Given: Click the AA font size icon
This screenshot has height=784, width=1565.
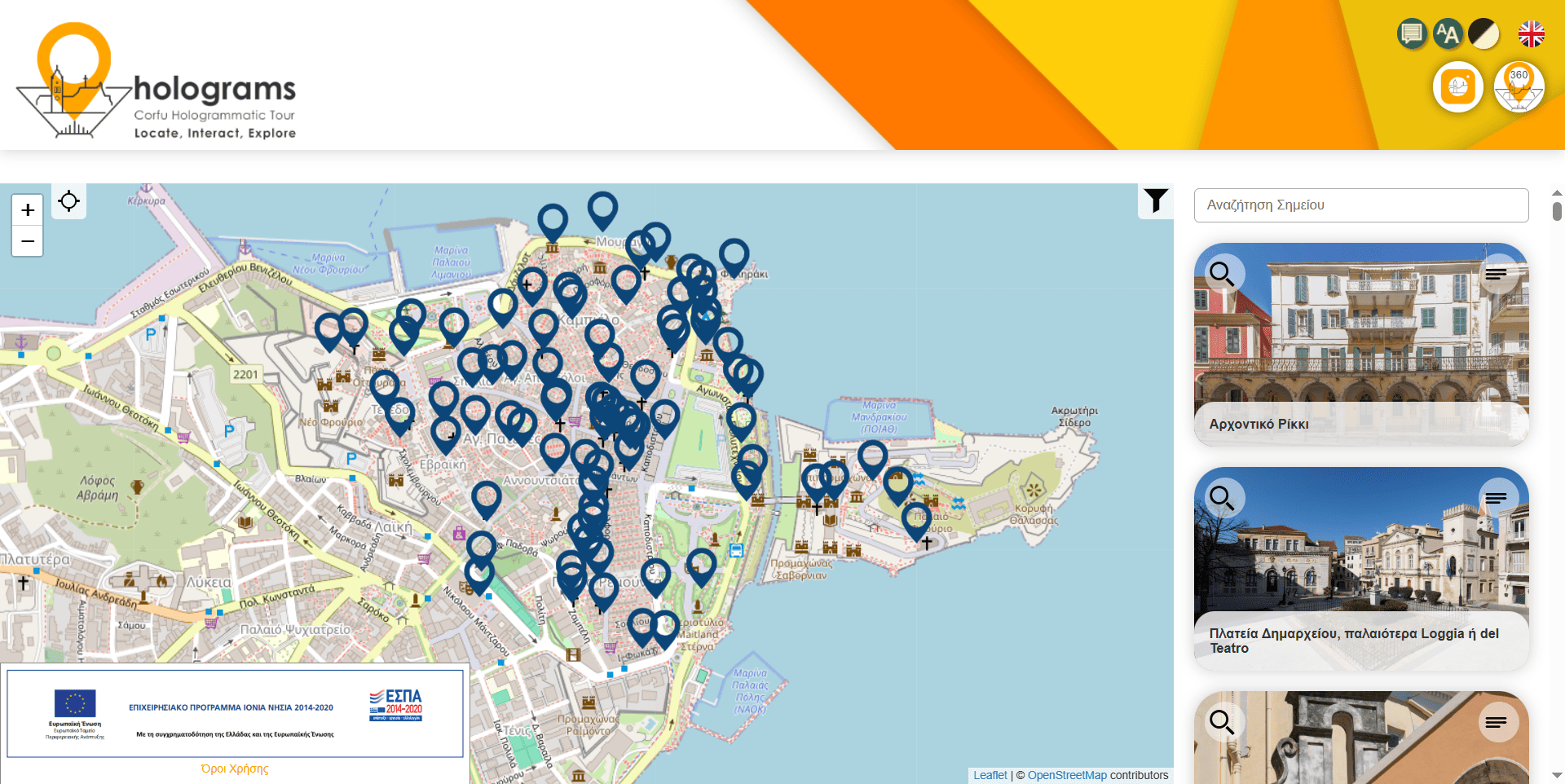Looking at the screenshot, I should (x=1448, y=34).
